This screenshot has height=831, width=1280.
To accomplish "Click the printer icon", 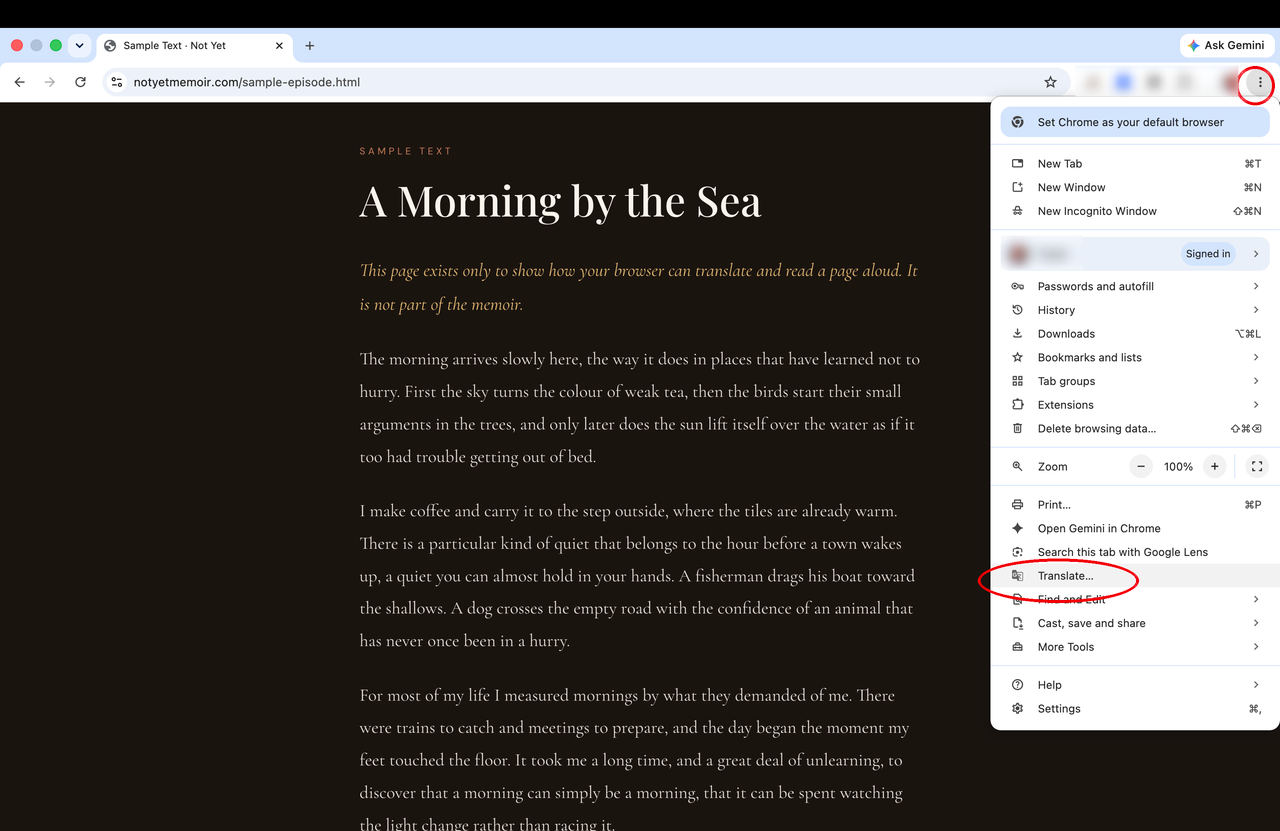I will [1017, 505].
